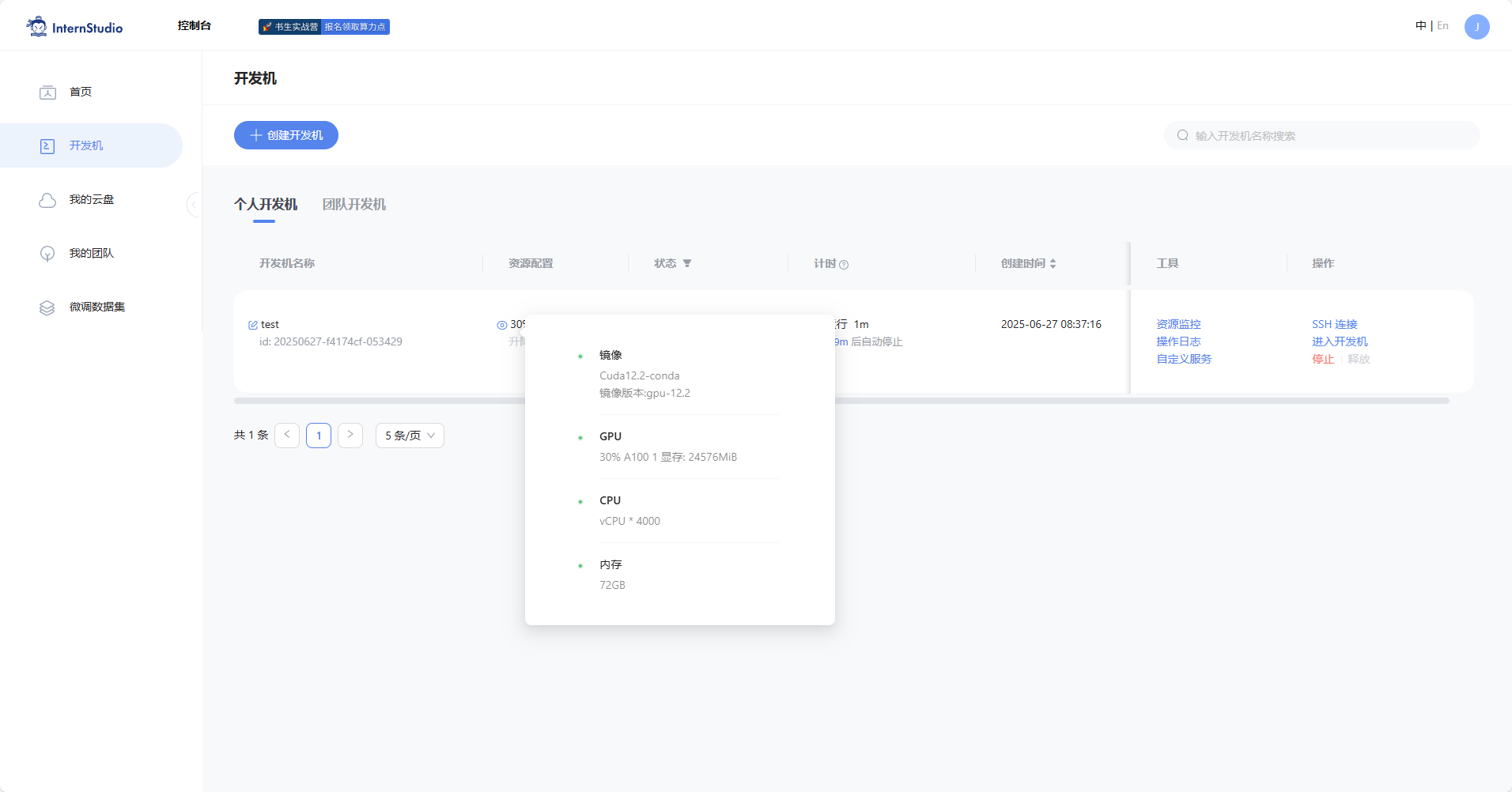Click the 创建开发机 button
The image size is (1512, 792).
286,135
